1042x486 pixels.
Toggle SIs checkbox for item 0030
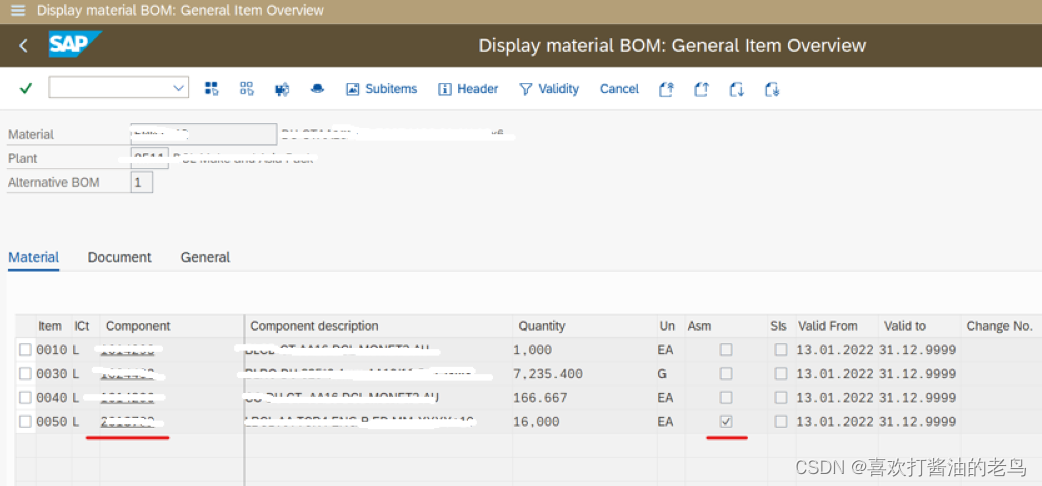[781, 373]
